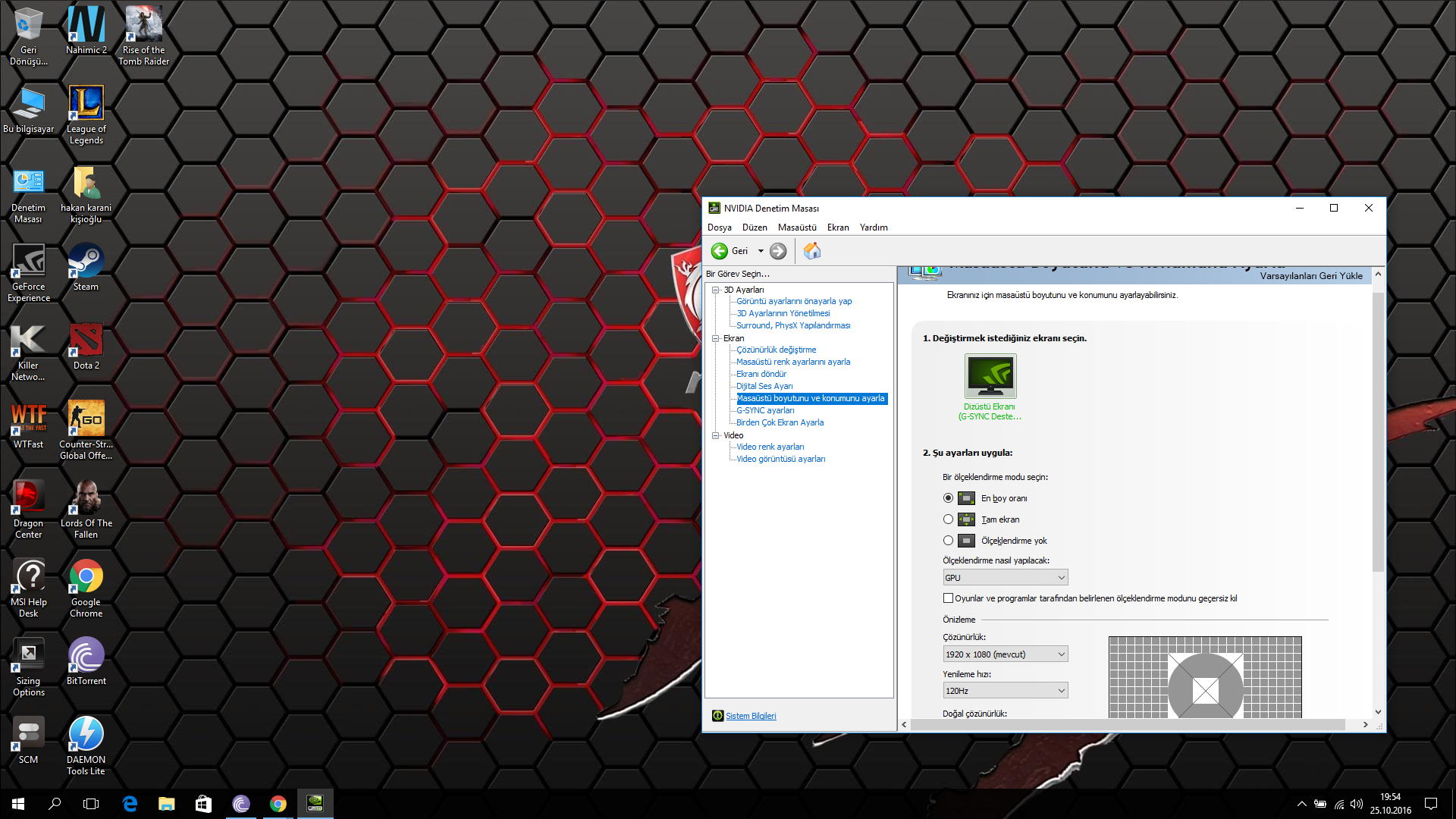Open Task View on taskbar
This screenshot has height=819, width=1456.
coord(91,804)
